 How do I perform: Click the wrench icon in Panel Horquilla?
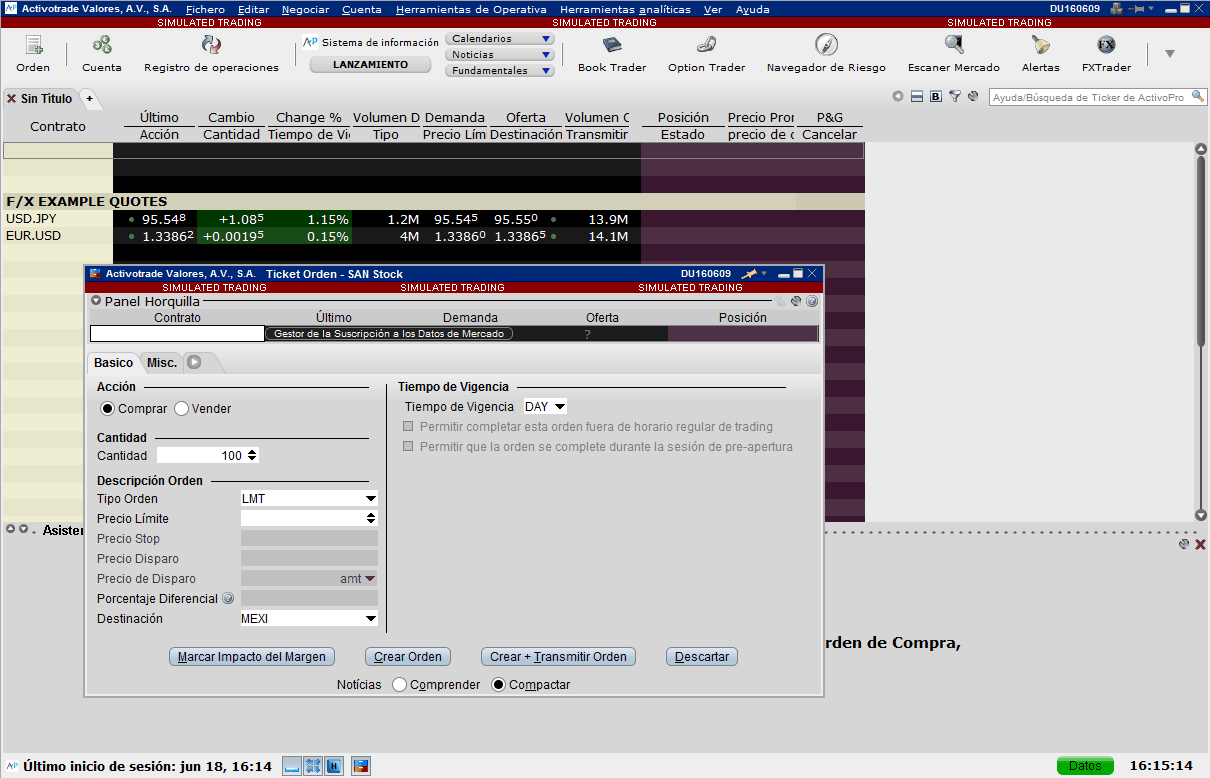[x=796, y=301]
